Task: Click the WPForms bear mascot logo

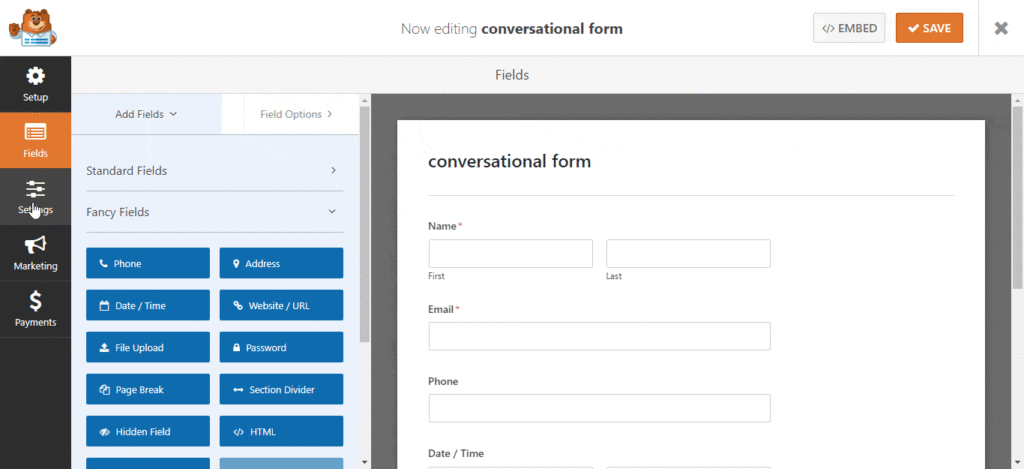Action: point(33,27)
